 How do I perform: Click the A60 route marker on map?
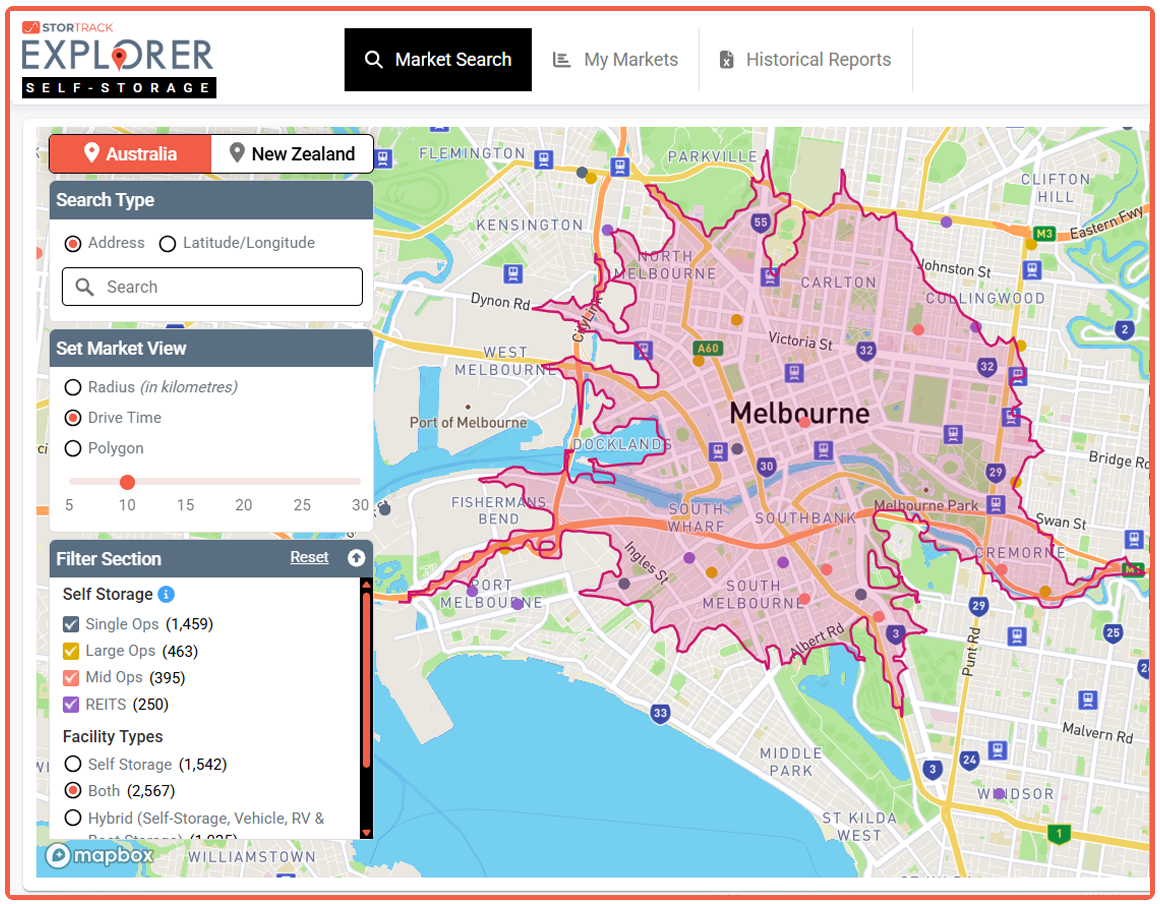click(x=707, y=348)
